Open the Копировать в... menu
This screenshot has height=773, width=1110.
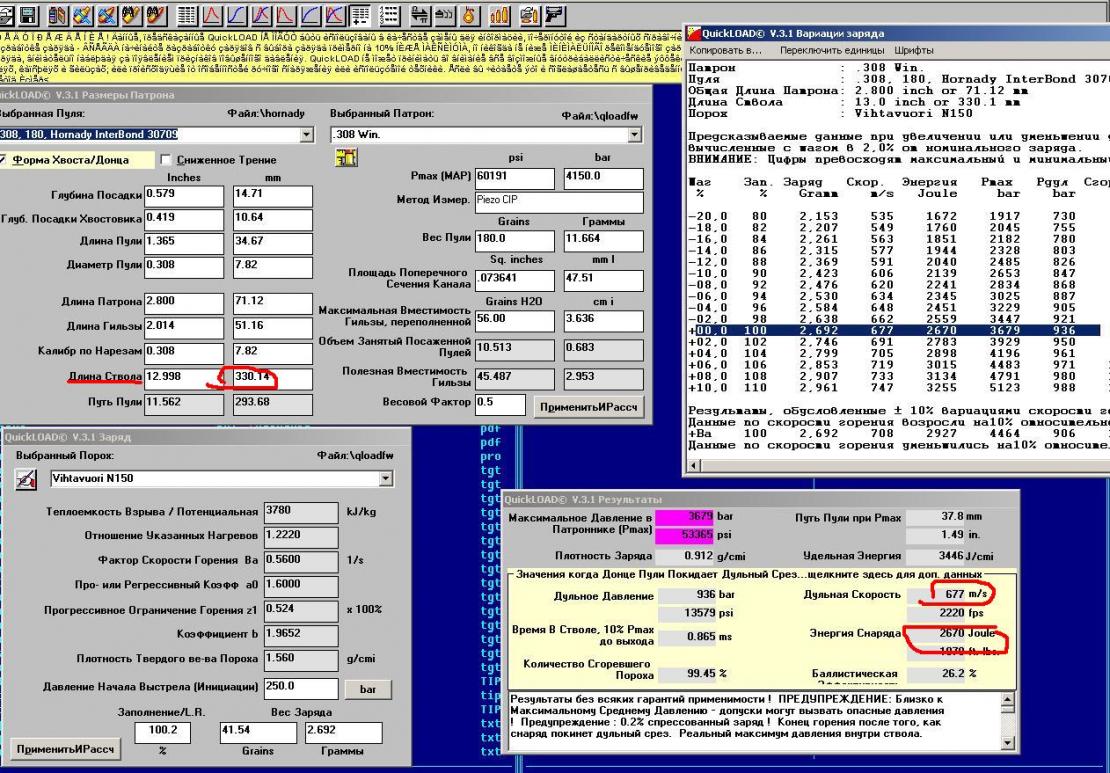tap(725, 50)
